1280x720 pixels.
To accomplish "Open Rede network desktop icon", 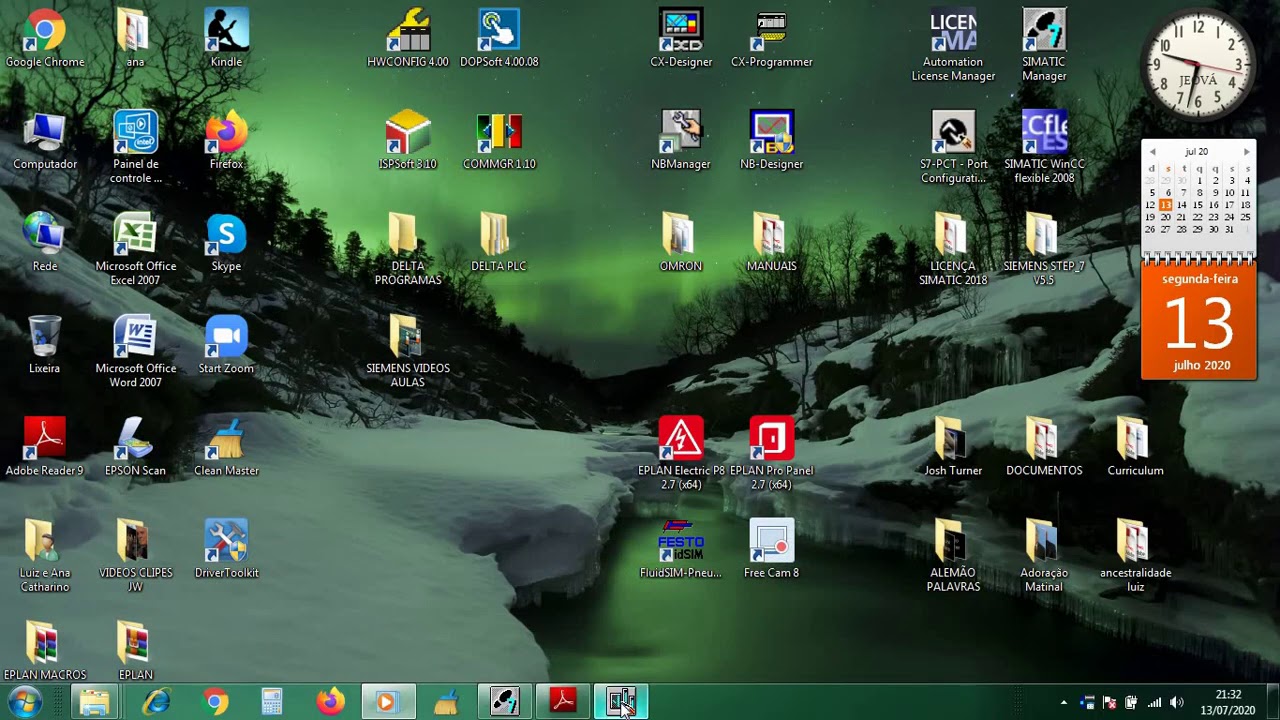I will click(45, 242).
